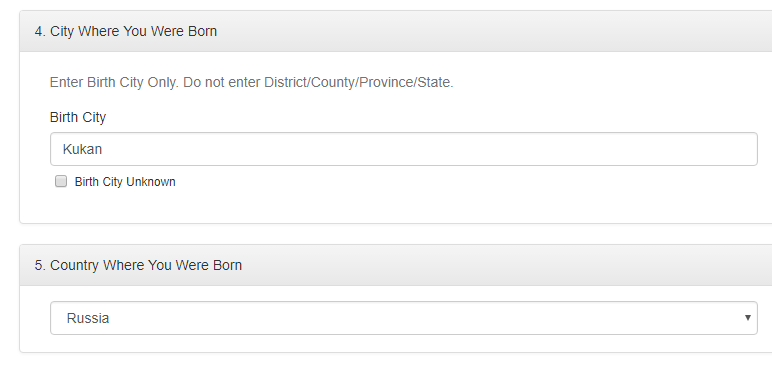Click the number 4 in the city heading
The width and height of the screenshot is (772, 365).
click(x=39, y=31)
